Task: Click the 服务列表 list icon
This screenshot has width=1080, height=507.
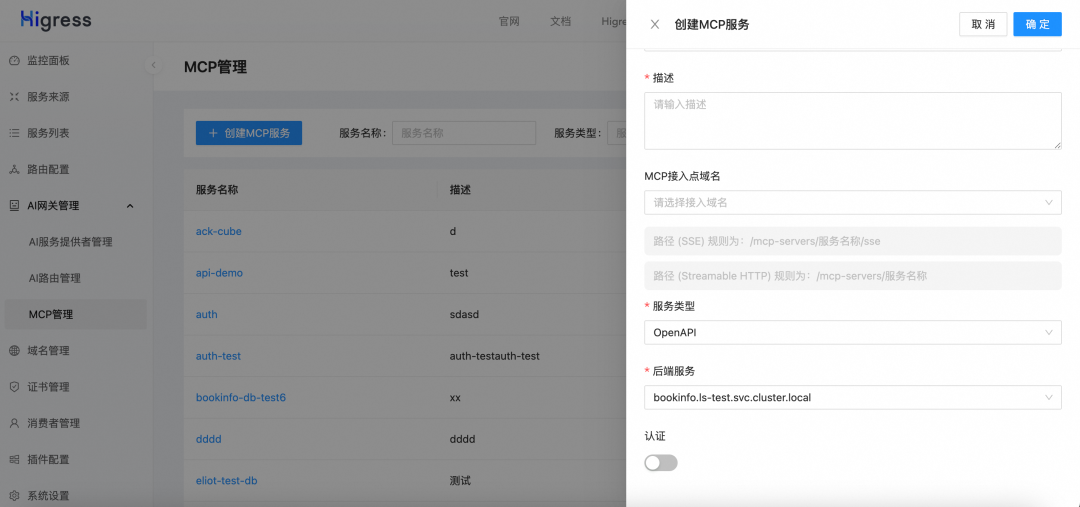Action: (14, 133)
